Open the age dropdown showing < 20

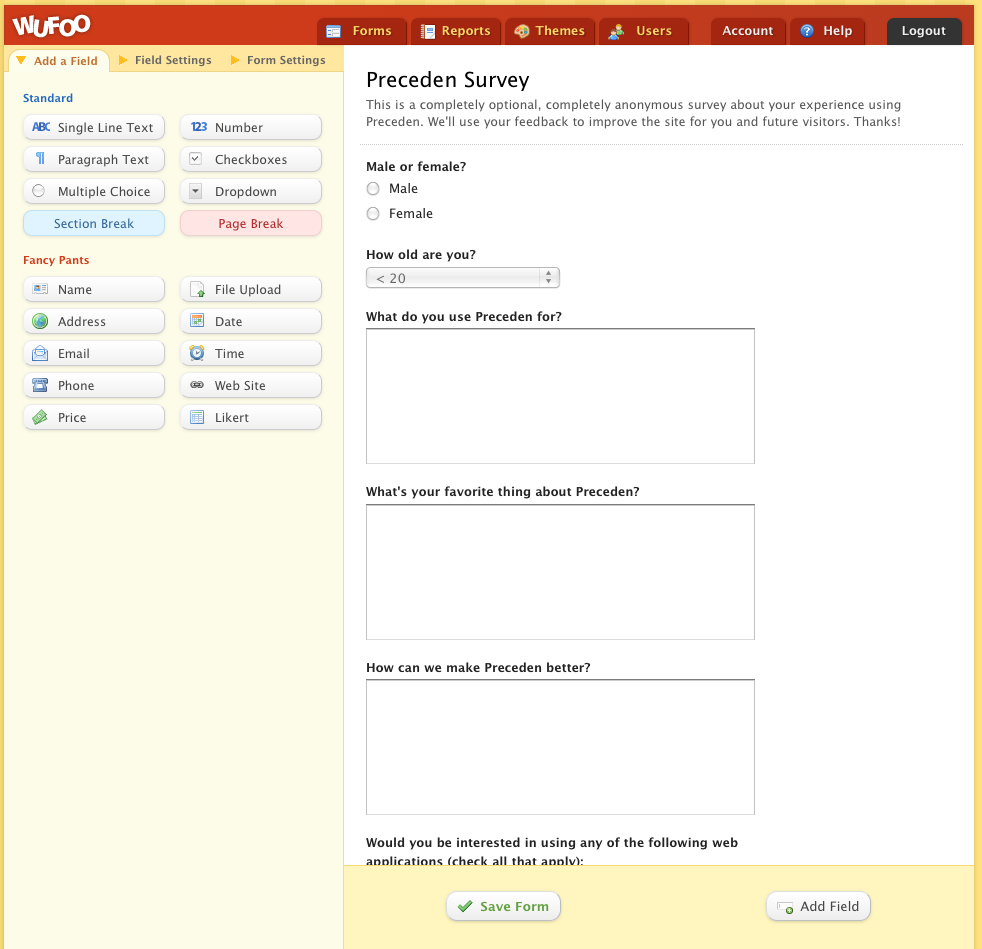(x=463, y=278)
